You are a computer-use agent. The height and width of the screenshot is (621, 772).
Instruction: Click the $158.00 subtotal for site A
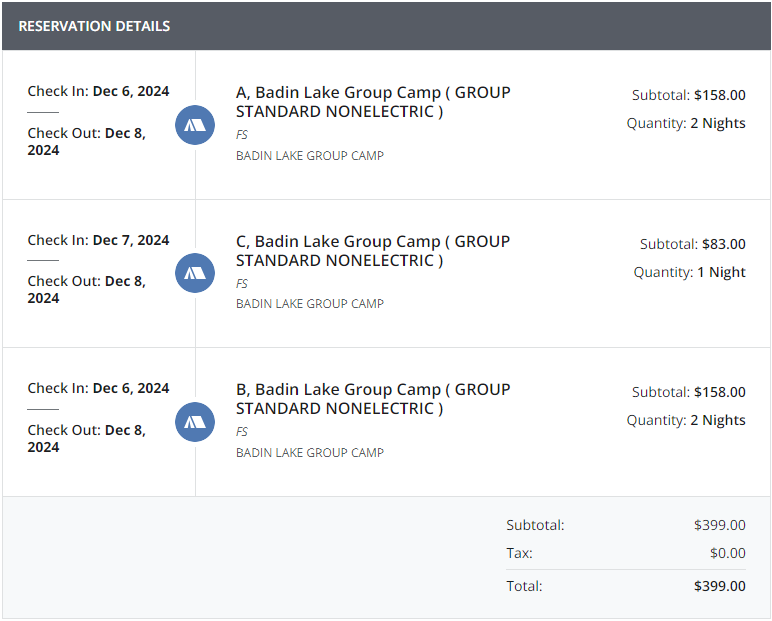719,95
